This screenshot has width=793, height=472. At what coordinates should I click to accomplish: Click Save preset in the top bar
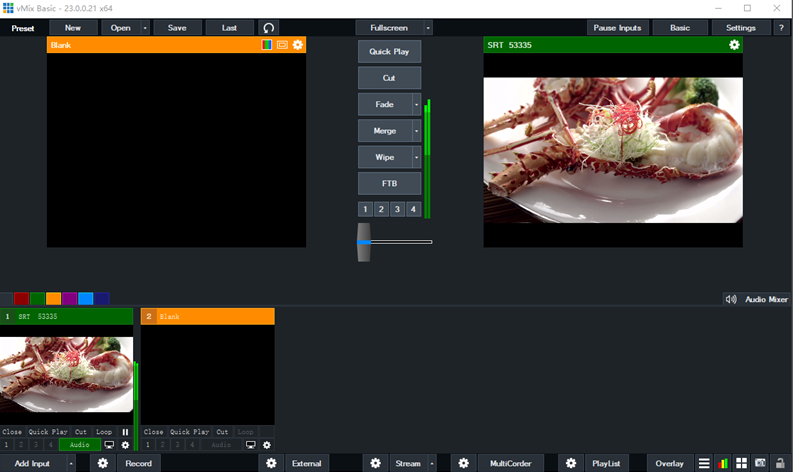tap(177, 28)
